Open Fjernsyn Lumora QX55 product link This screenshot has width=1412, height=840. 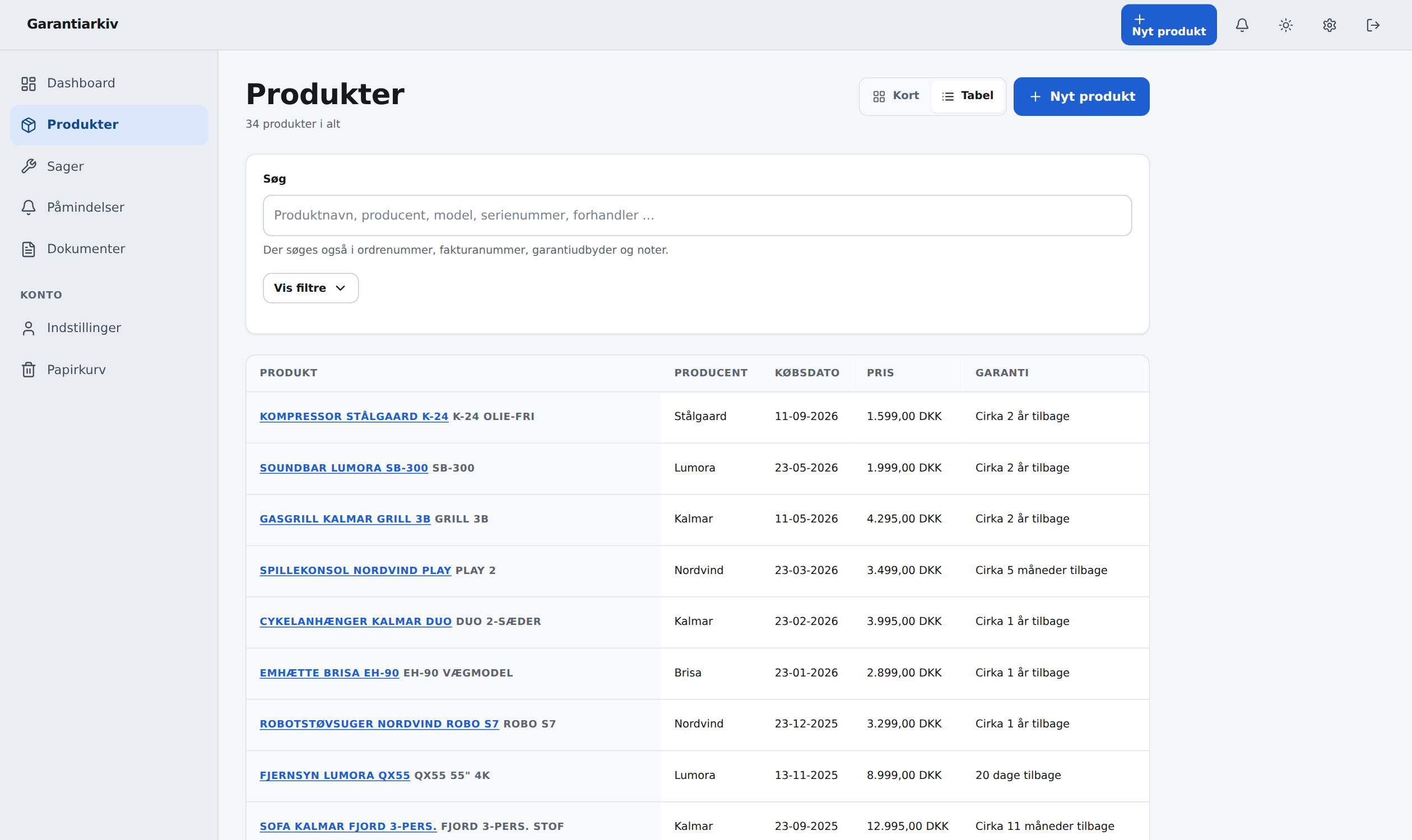(334, 776)
